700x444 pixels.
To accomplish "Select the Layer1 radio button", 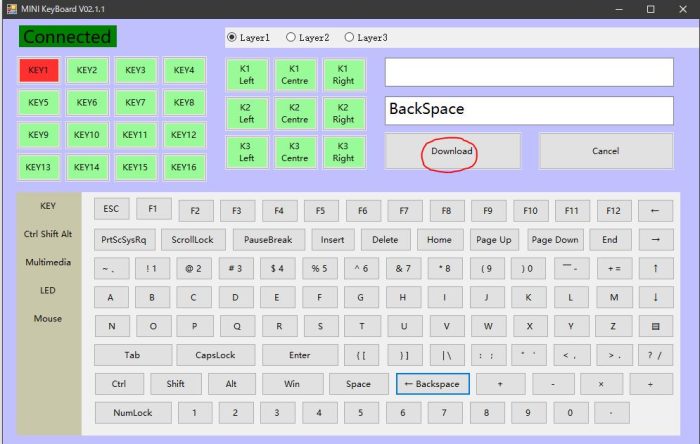I will click(x=233, y=38).
